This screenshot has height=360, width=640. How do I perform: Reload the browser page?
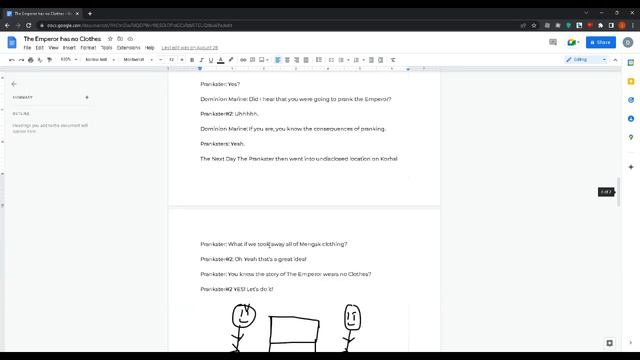29,25
